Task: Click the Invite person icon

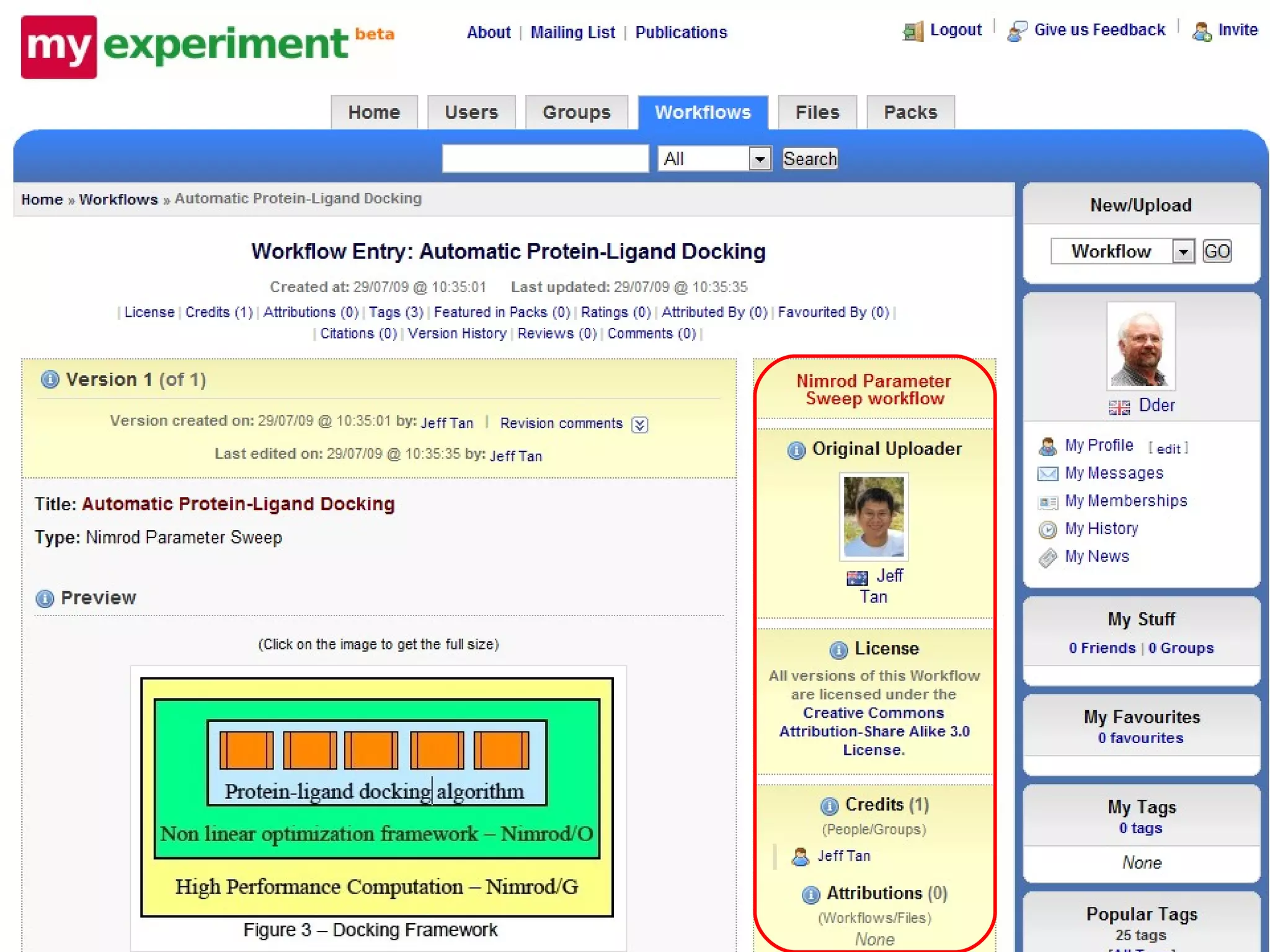Action: [1202, 31]
